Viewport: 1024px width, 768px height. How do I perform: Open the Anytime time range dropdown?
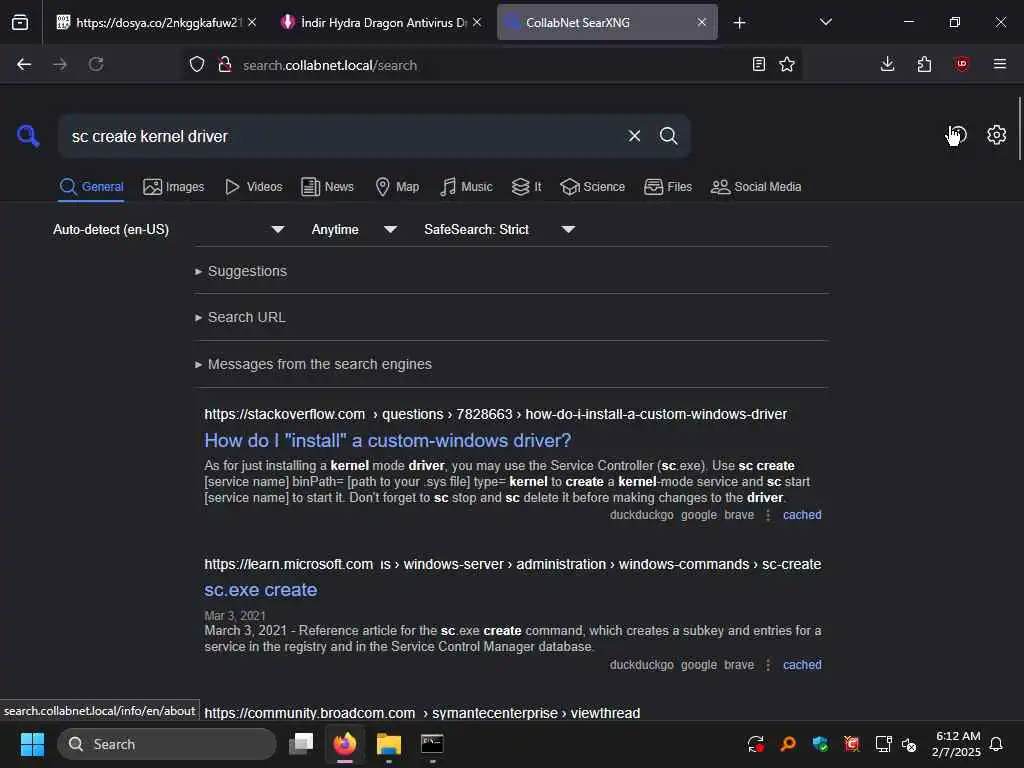click(354, 229)
